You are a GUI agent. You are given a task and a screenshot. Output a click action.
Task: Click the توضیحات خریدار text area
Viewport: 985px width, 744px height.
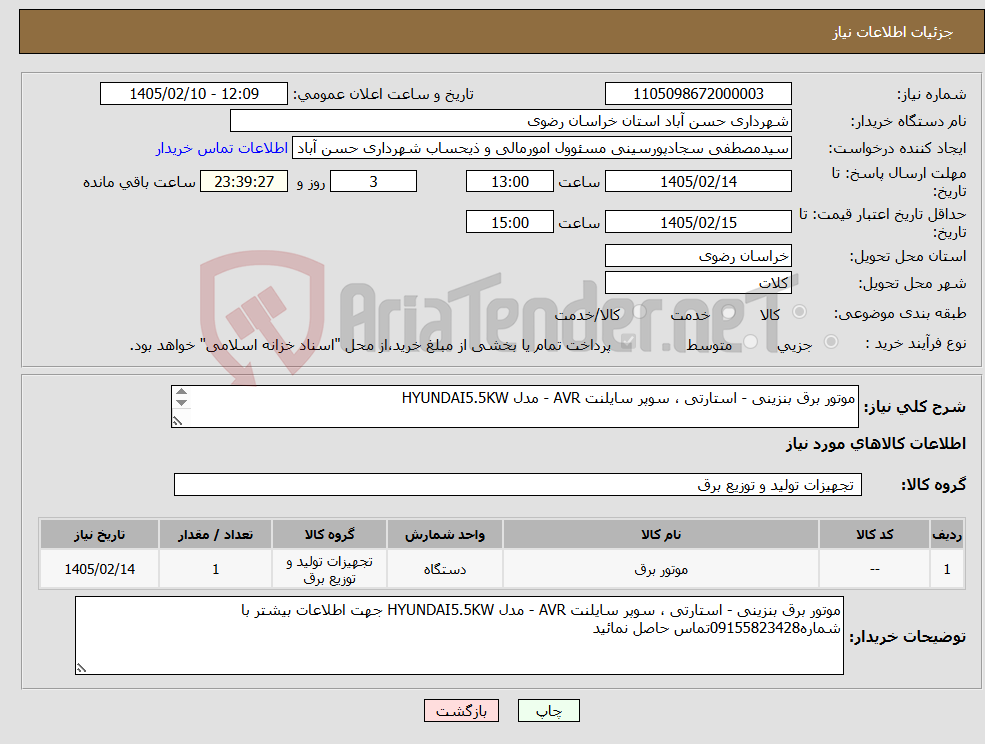[x=459, y=636]
